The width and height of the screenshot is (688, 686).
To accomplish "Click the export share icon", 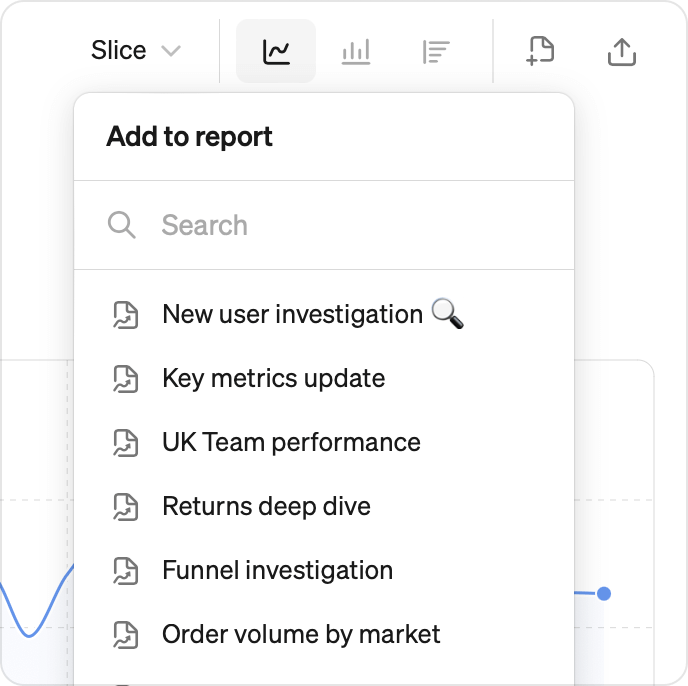I will coord(622,51).
